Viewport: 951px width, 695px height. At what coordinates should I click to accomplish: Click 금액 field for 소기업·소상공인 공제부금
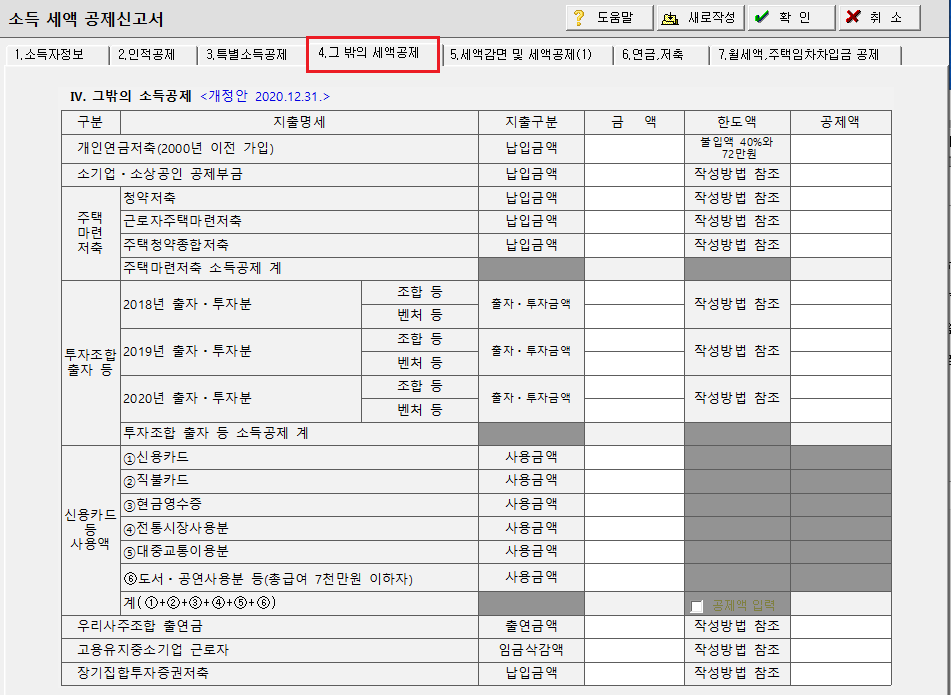[x=634, y=175]
